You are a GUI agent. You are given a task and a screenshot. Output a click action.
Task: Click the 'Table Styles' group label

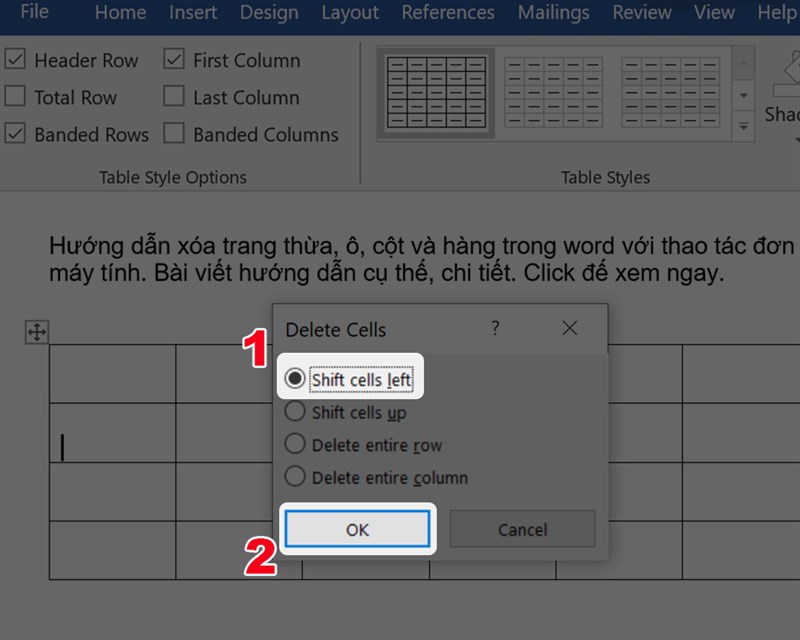point(605,177)
